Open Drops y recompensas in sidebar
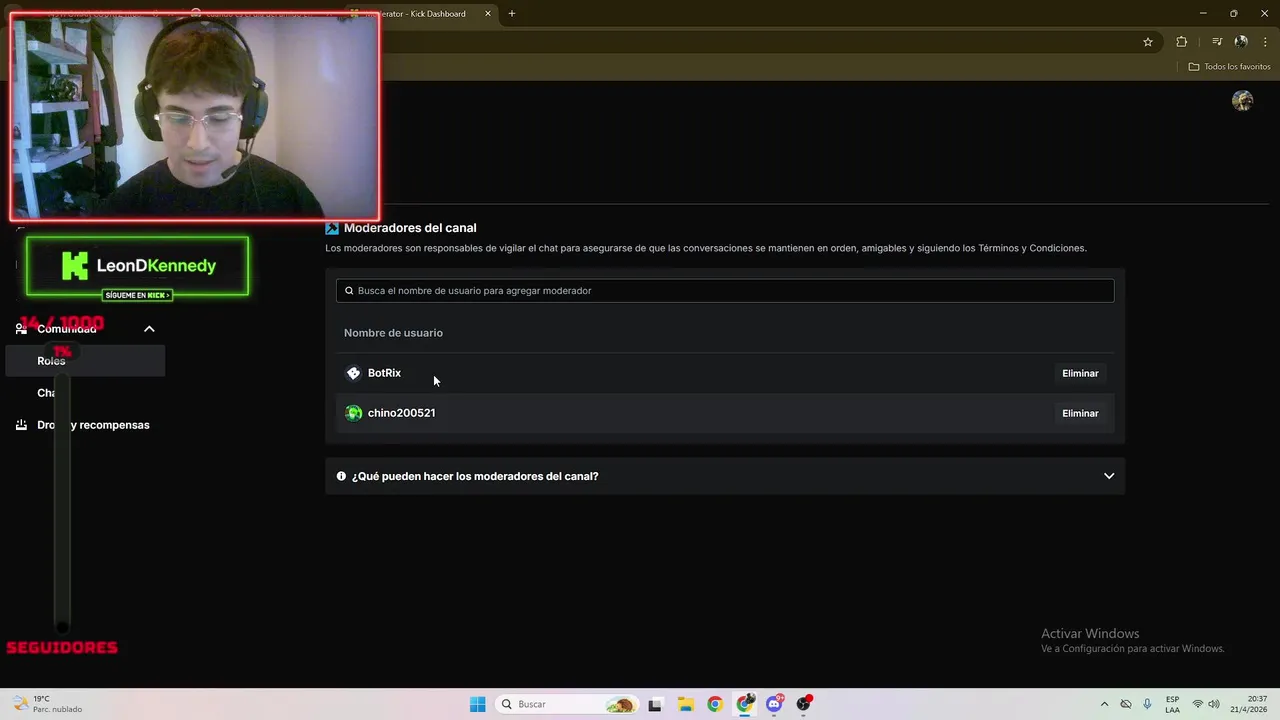 click(x=85, y=425)
